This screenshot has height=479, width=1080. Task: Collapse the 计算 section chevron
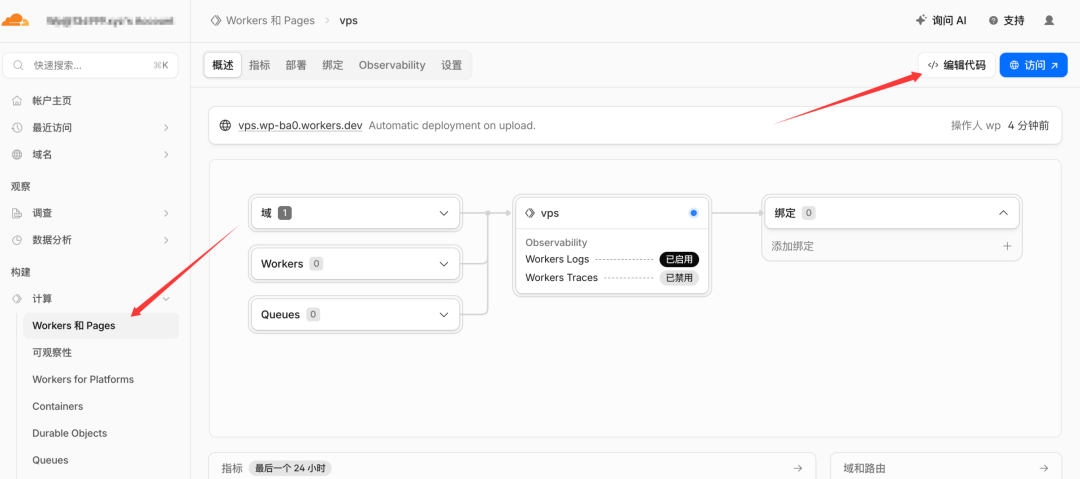[166, 299]
